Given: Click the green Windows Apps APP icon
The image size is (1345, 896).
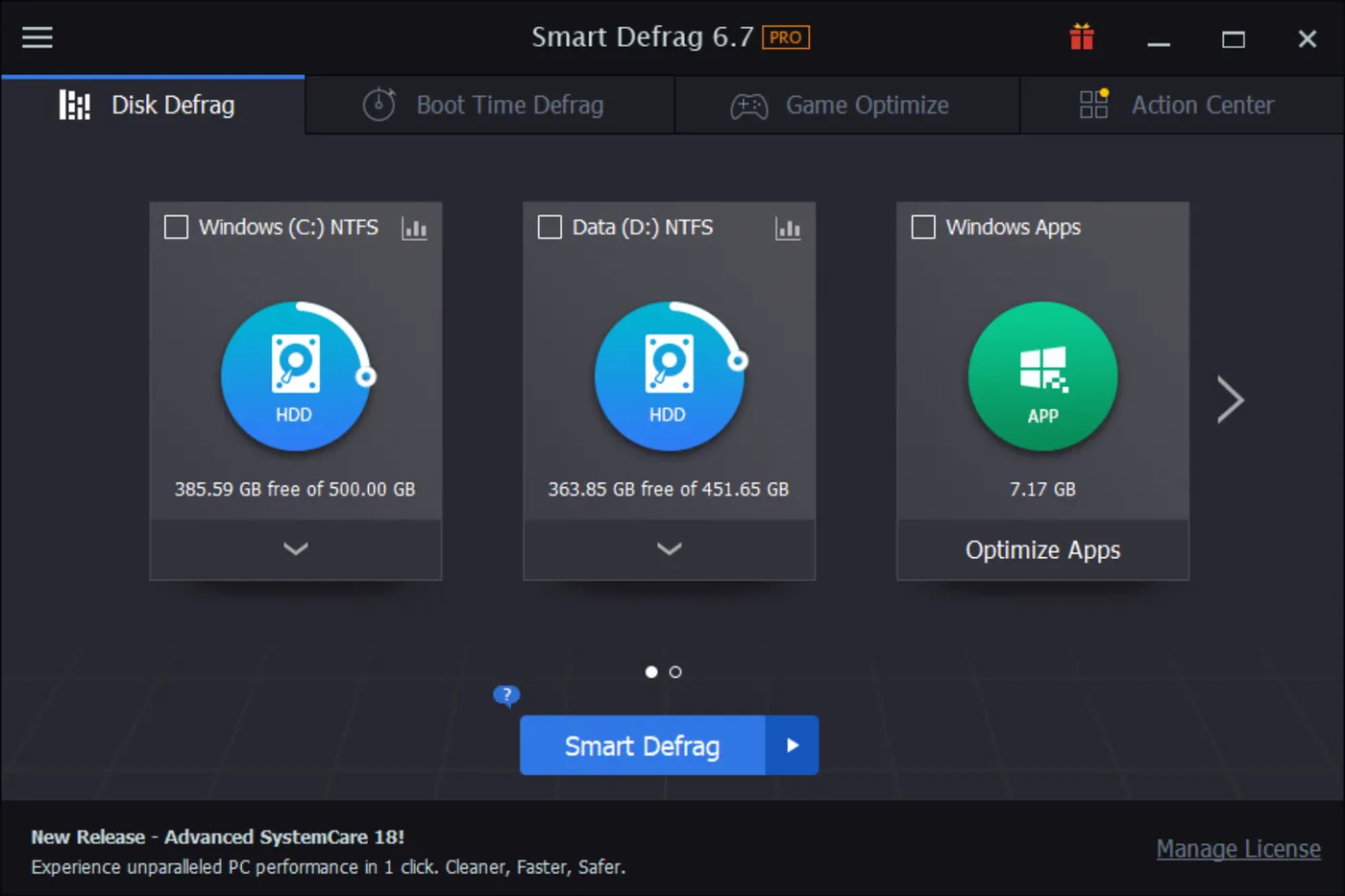Looking at the screenshot, I should [x=1043, y=376].
